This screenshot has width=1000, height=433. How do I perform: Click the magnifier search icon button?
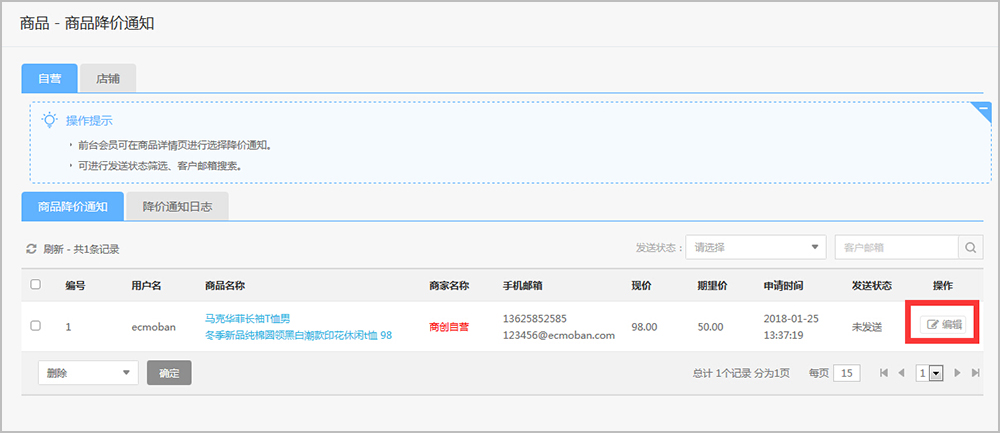point(970,247)
